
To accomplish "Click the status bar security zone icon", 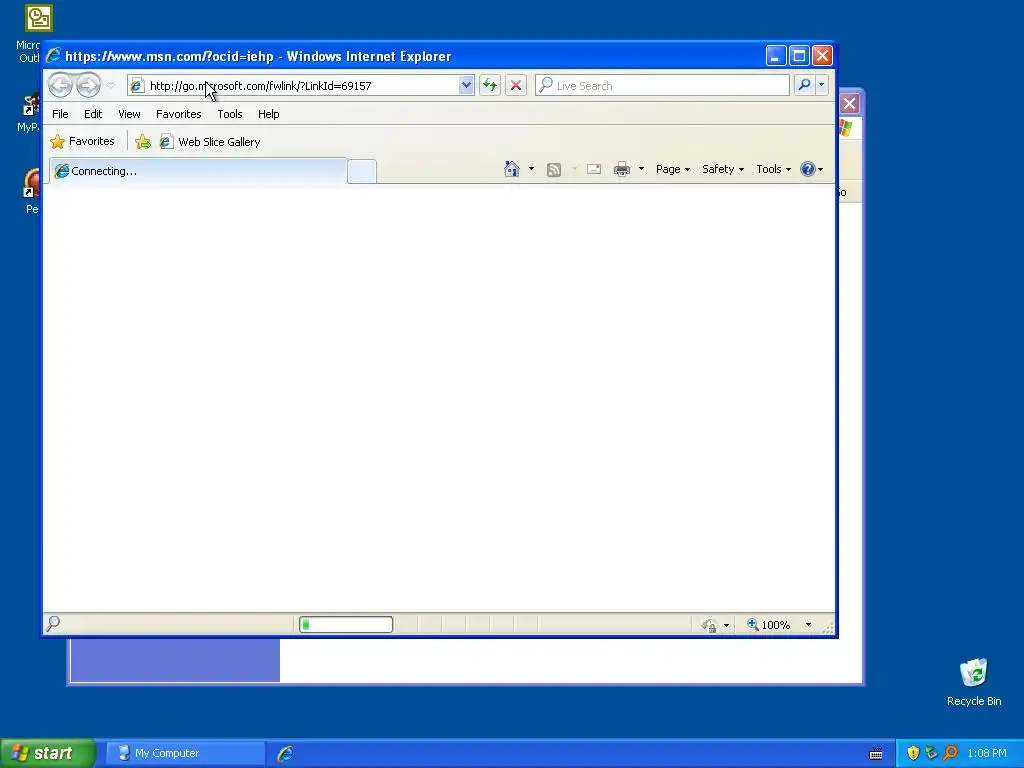I will tap(709, 625).
